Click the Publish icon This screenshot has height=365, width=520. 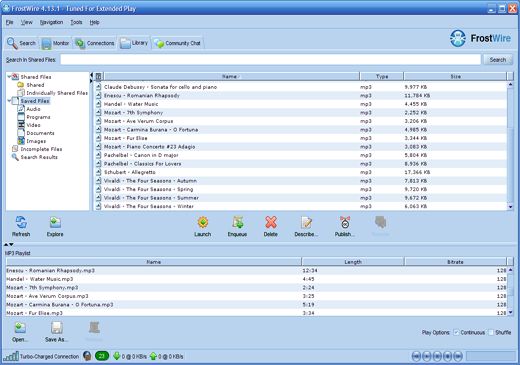point(345,223)
